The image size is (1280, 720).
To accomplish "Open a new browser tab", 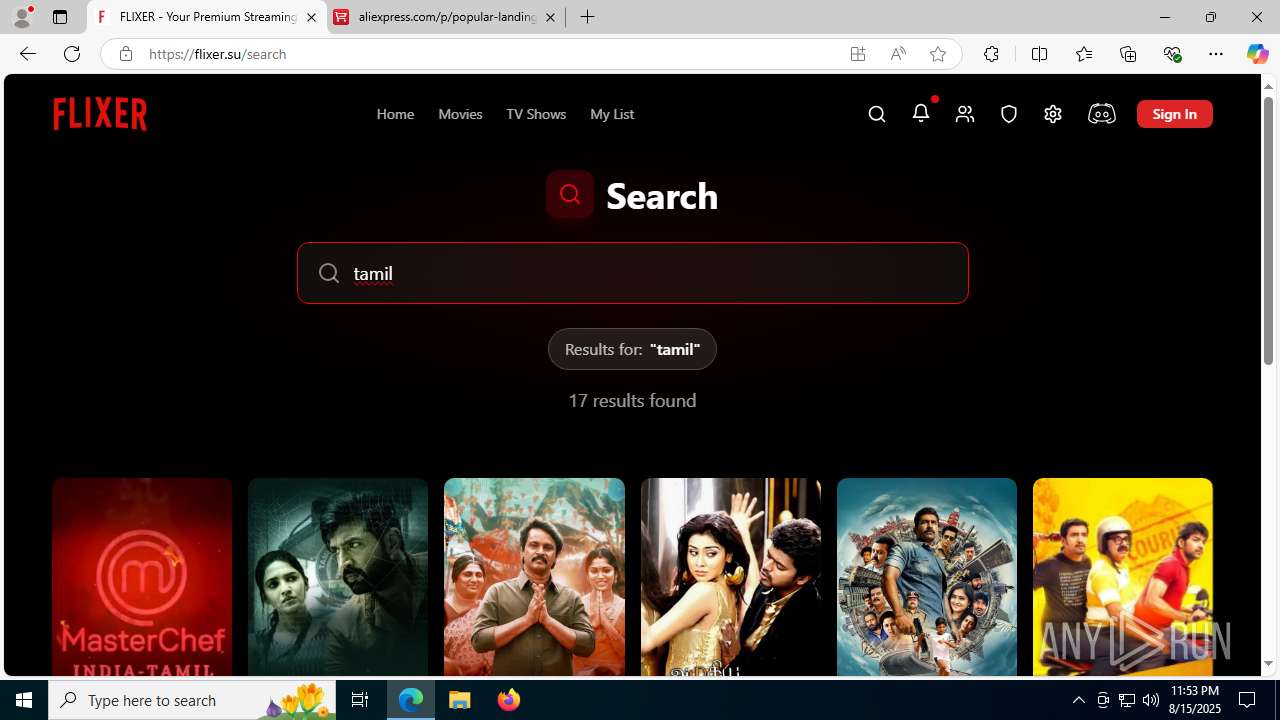I will (x=588, y=17).
